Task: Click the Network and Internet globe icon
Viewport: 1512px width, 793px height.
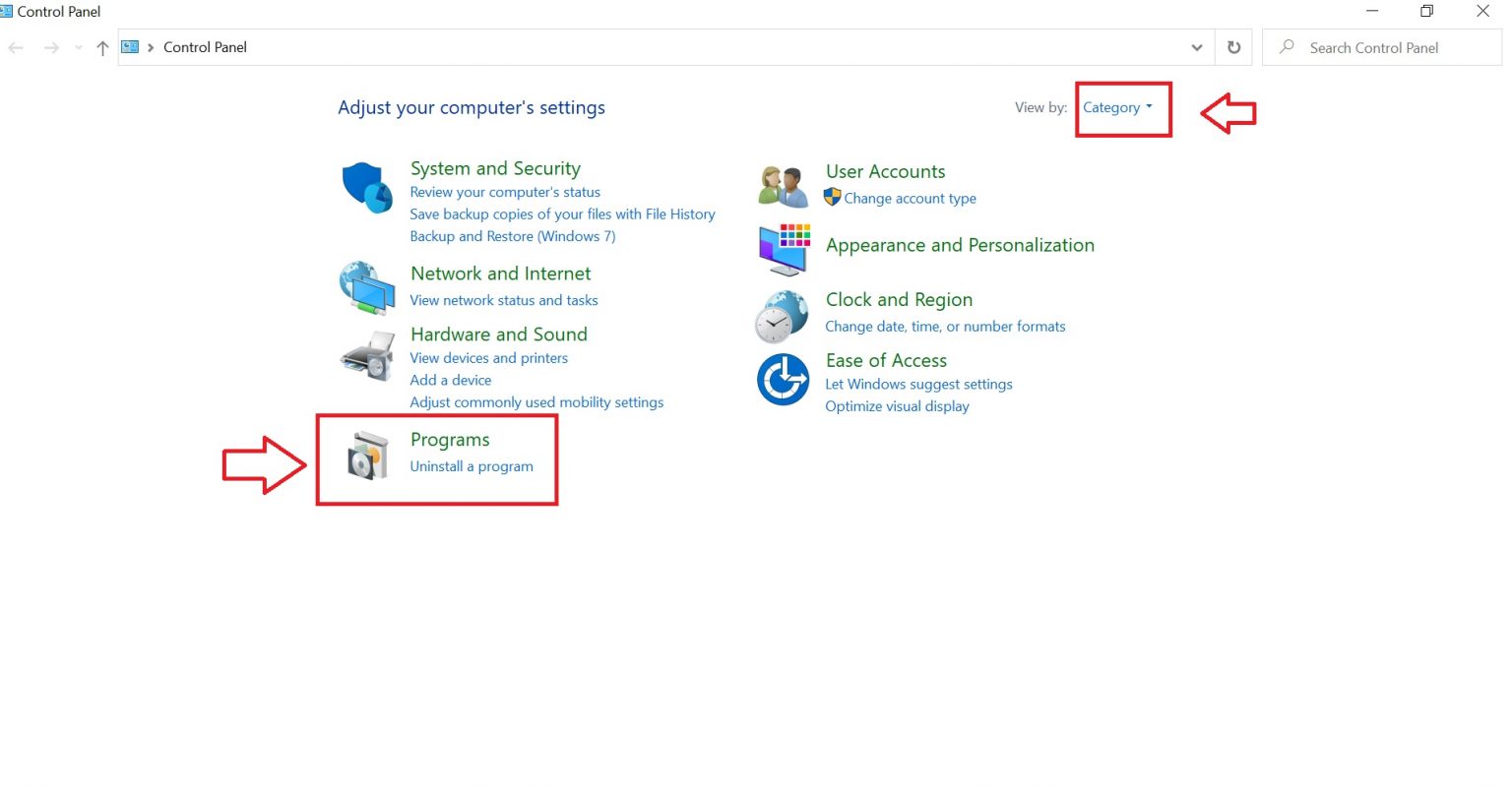Action: pyautogui.click(x=366, y=287)
